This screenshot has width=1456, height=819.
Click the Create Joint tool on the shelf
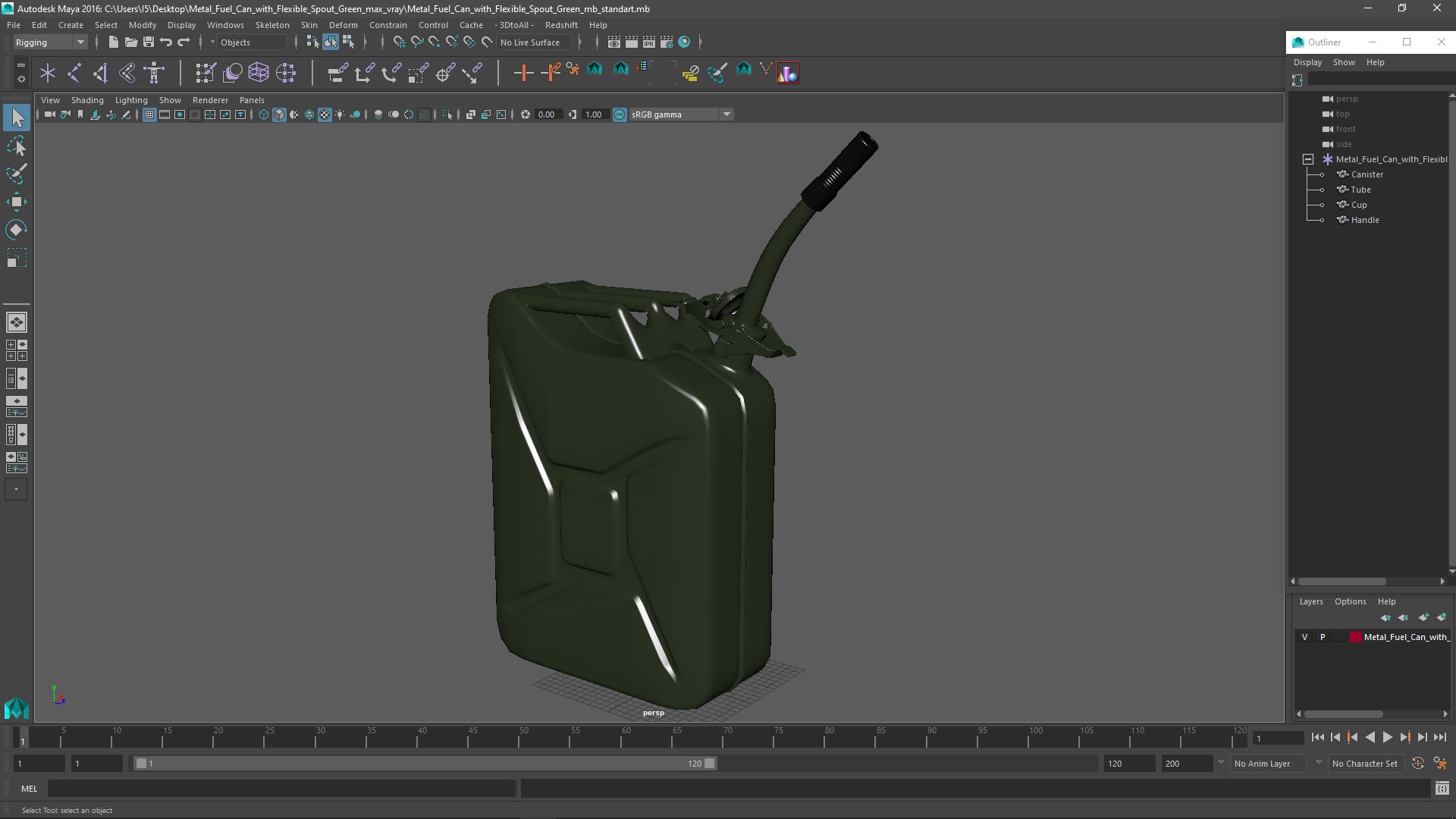click(x=74, y=73)
